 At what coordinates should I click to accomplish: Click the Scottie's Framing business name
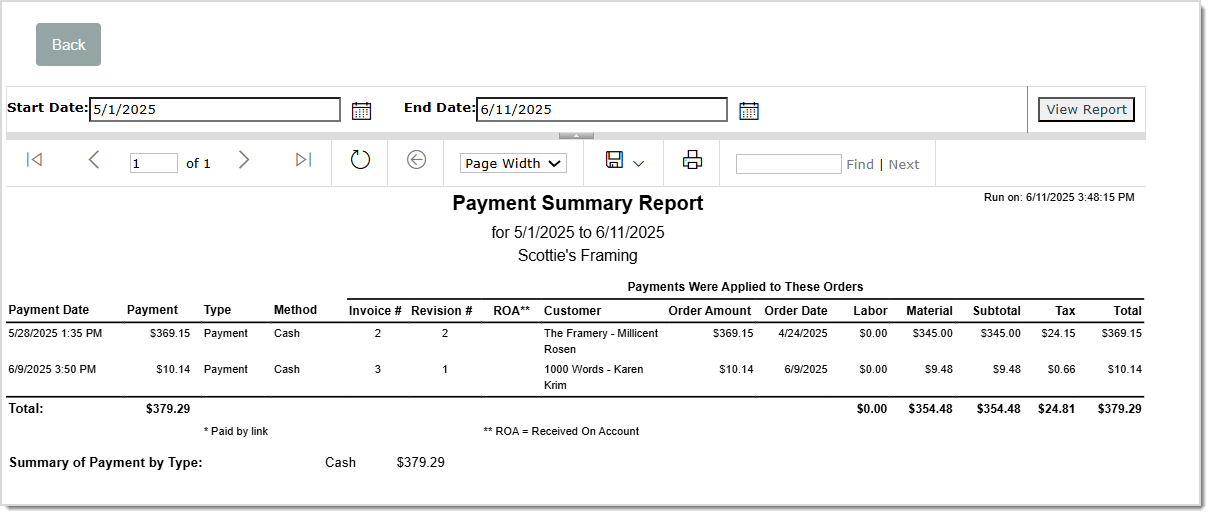pos(578,255)
